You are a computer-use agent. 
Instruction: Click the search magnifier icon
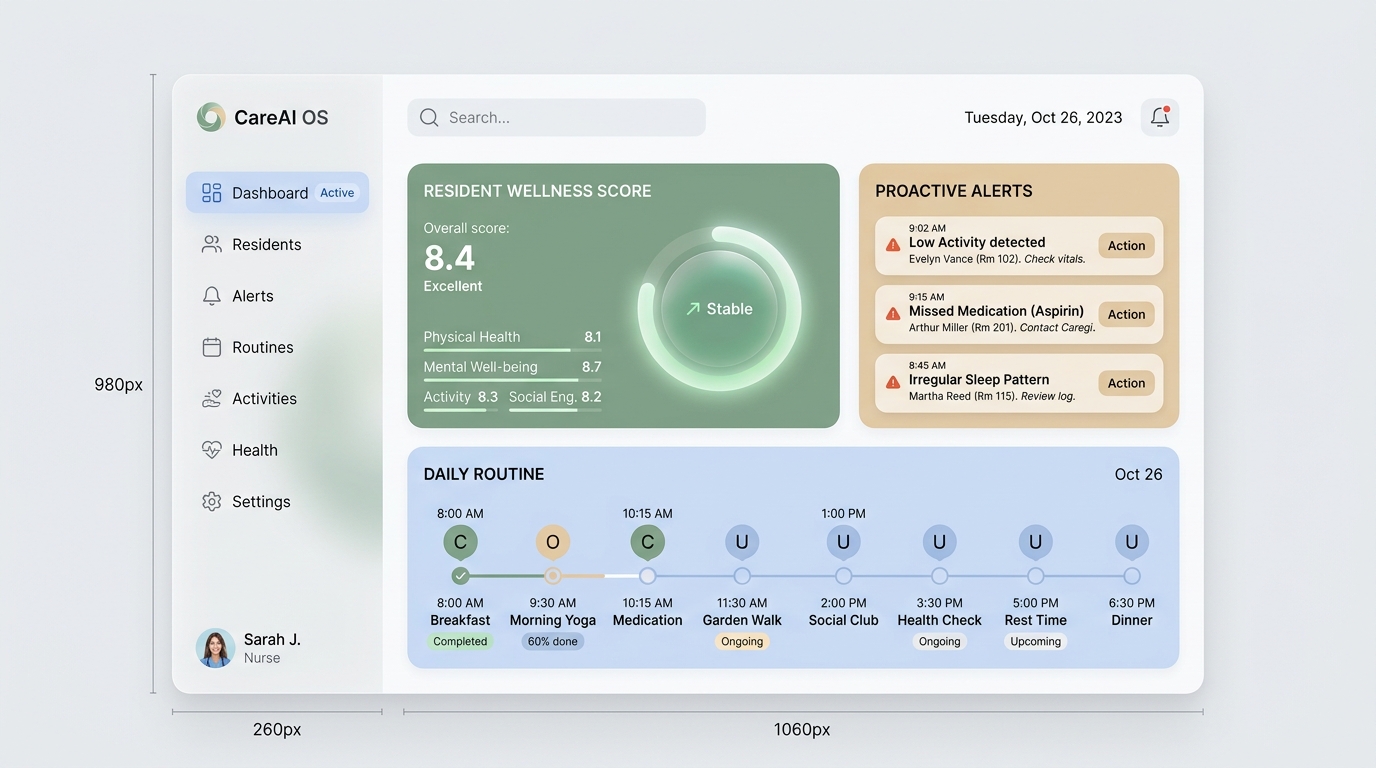[x=429, y=117]
